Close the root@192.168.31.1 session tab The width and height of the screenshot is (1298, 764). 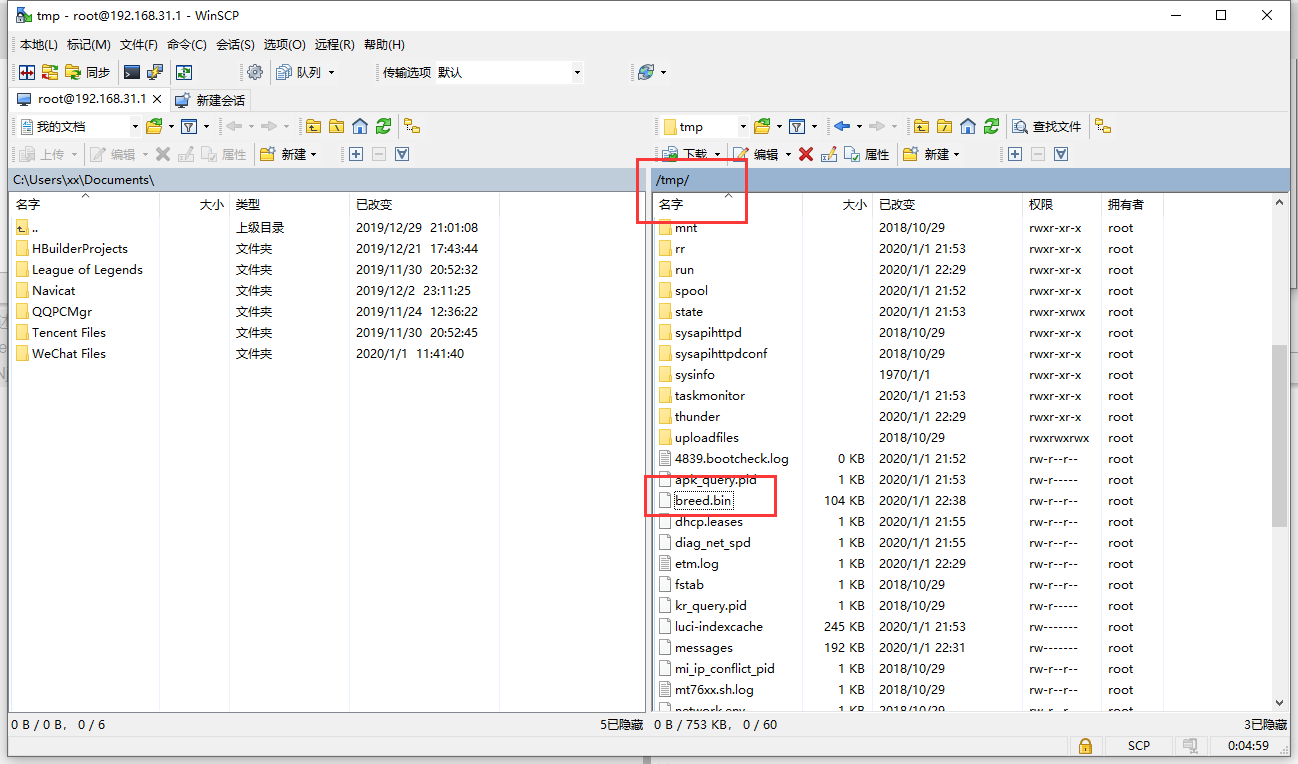tap(157, 99)
